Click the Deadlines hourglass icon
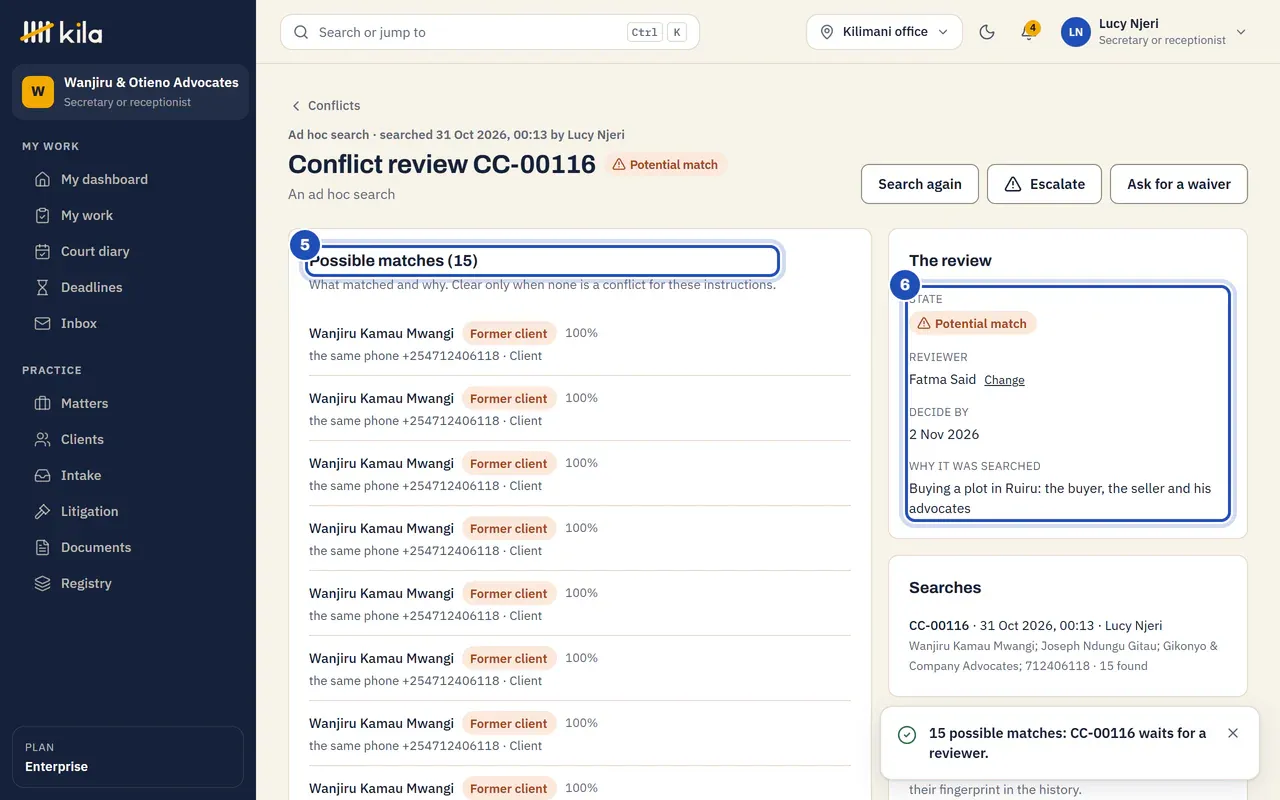 point(42,287)
